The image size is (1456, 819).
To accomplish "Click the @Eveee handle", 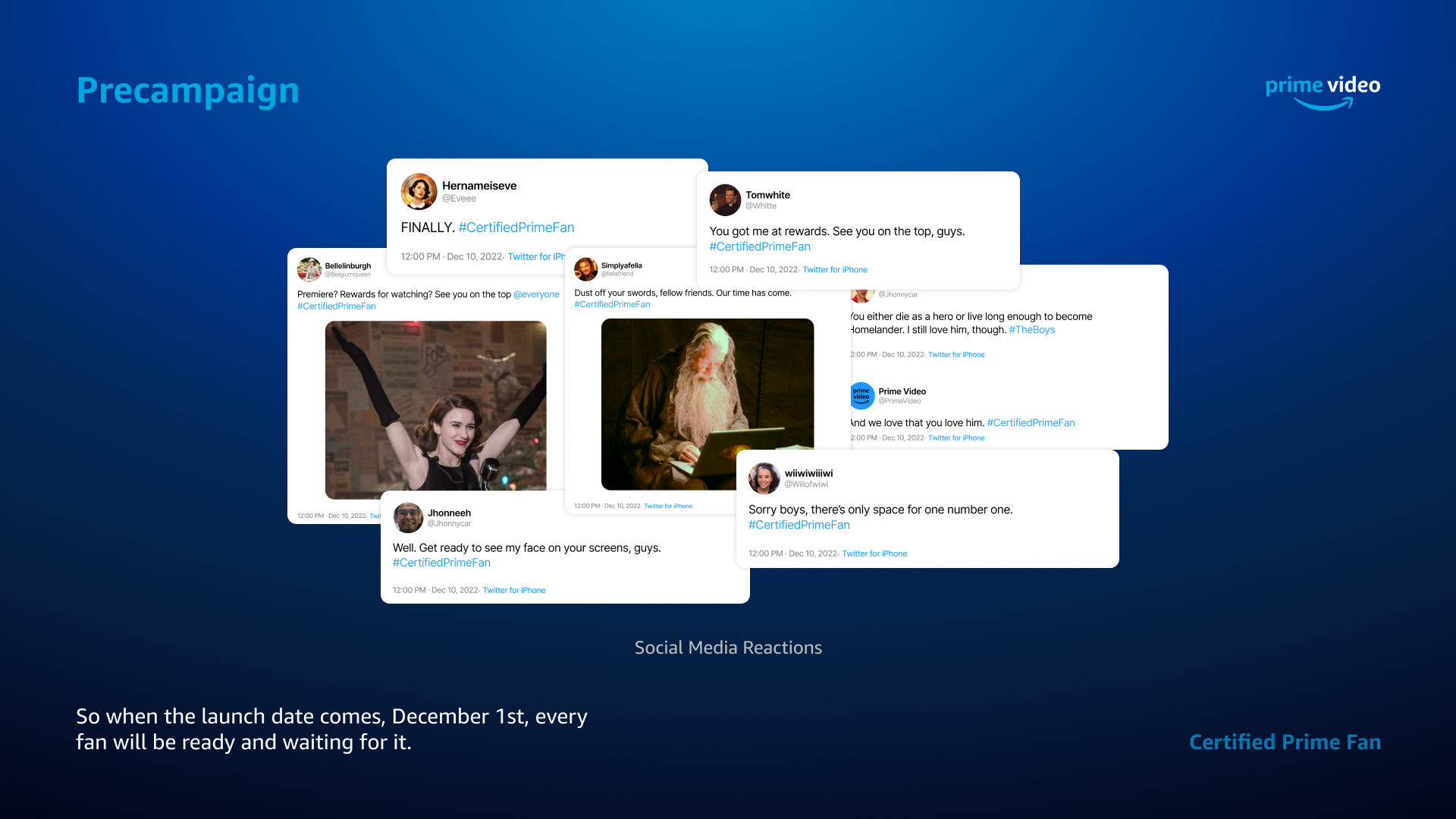I will (460, 199).
